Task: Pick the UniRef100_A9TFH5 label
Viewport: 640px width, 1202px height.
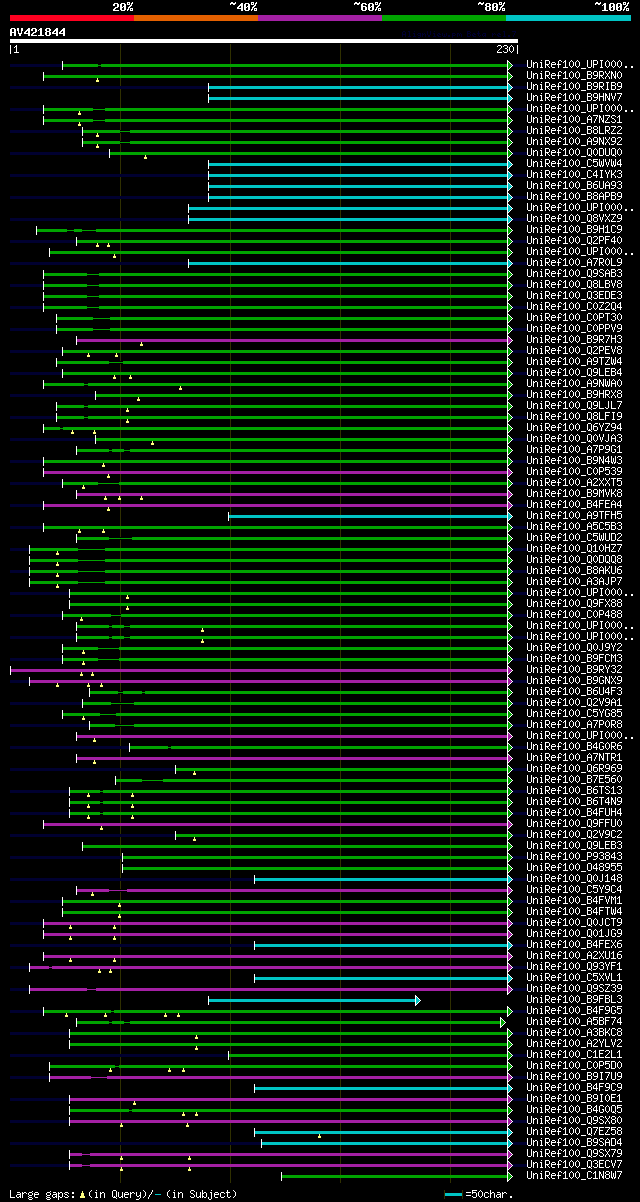Action: pos(575,515)
